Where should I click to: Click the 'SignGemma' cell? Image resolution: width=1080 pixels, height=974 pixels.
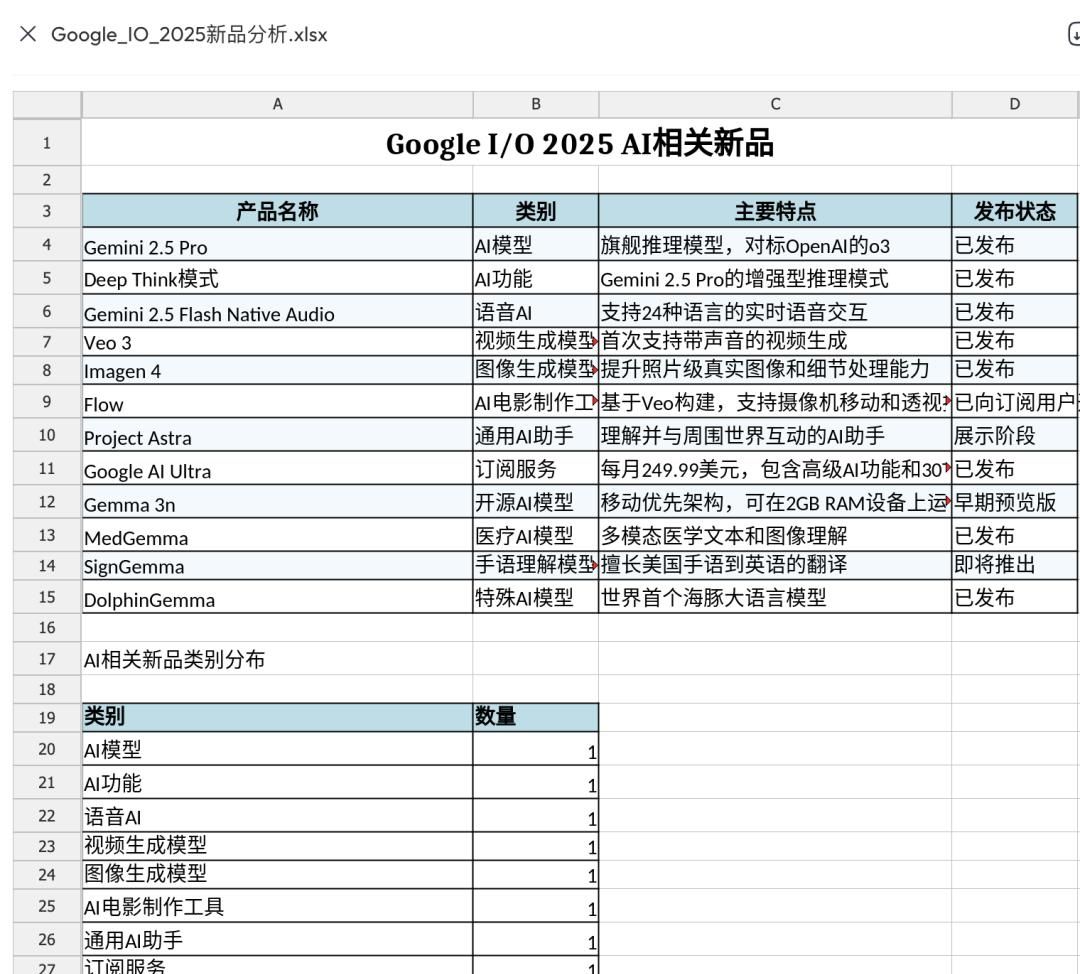277,566
